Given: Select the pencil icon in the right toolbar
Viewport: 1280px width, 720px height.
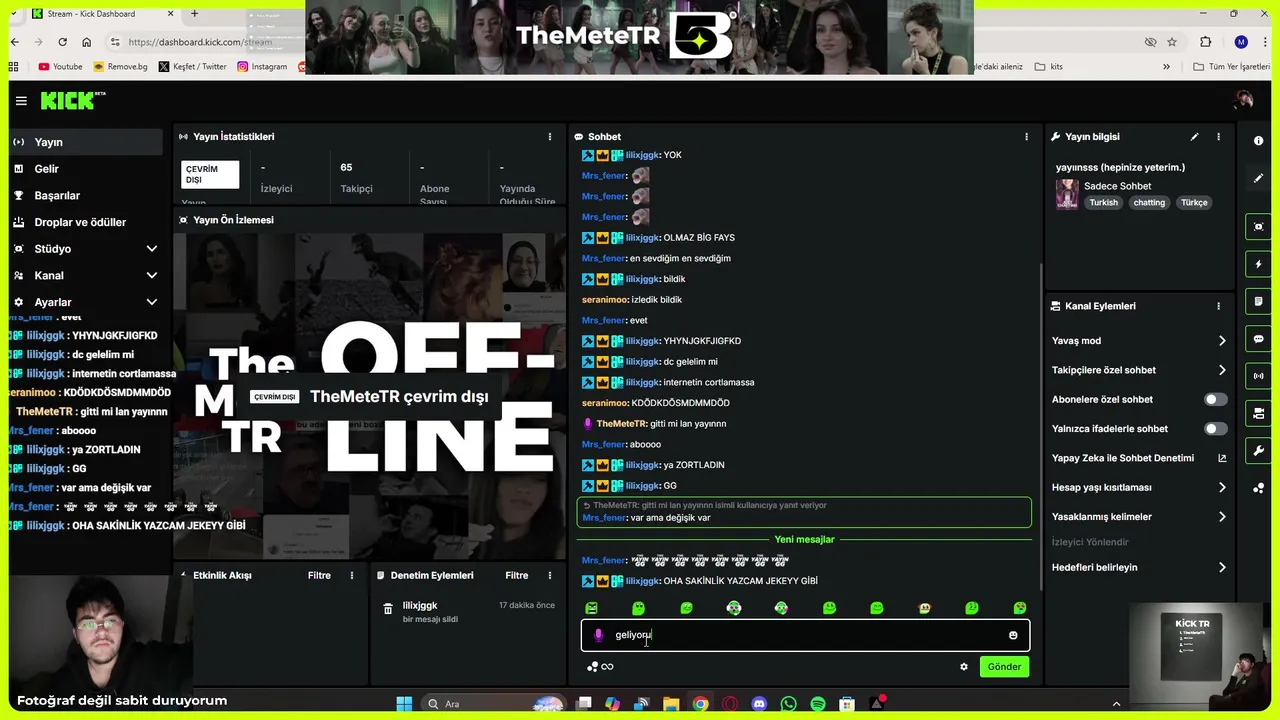Looking at the screenshot, I should point(1258,178).
